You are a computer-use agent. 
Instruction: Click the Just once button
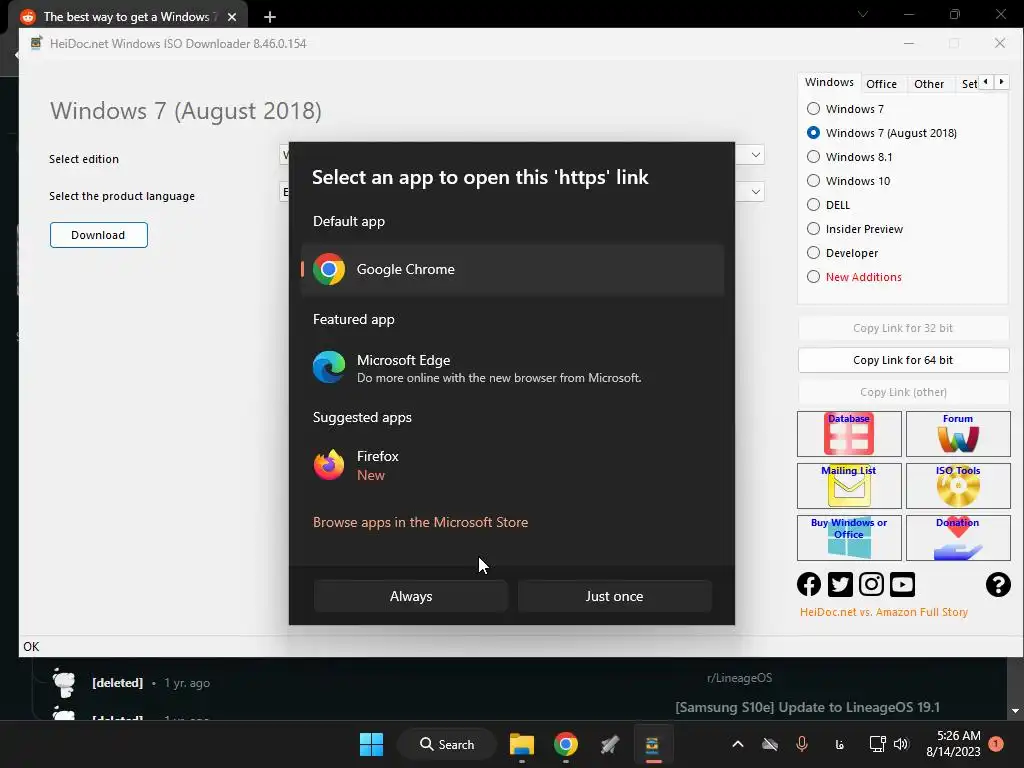pos(615,596)
